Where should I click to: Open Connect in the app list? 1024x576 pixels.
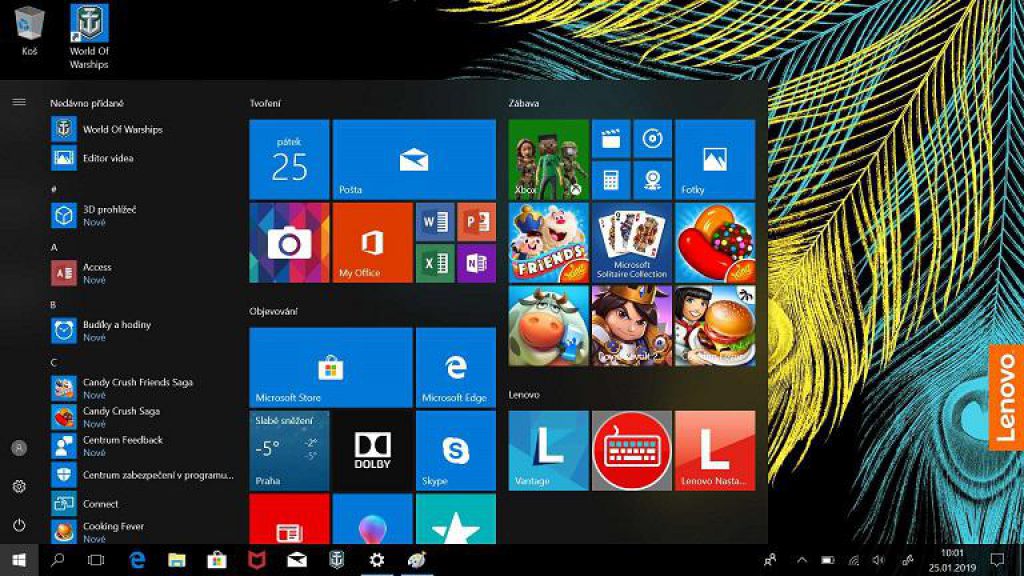pos(142,504)
